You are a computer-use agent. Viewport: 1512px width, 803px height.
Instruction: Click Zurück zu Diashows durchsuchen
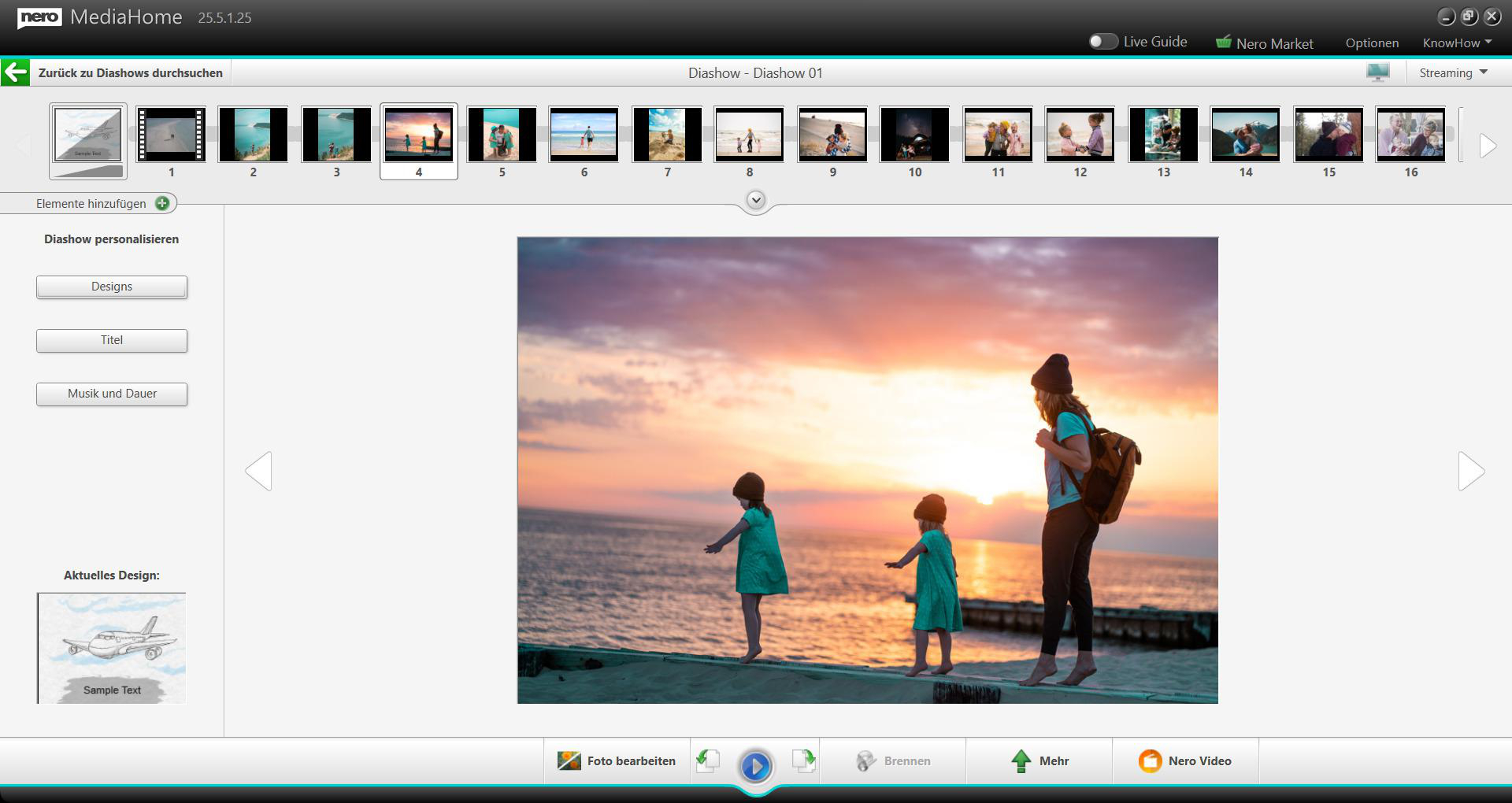(x=131, y=72)
